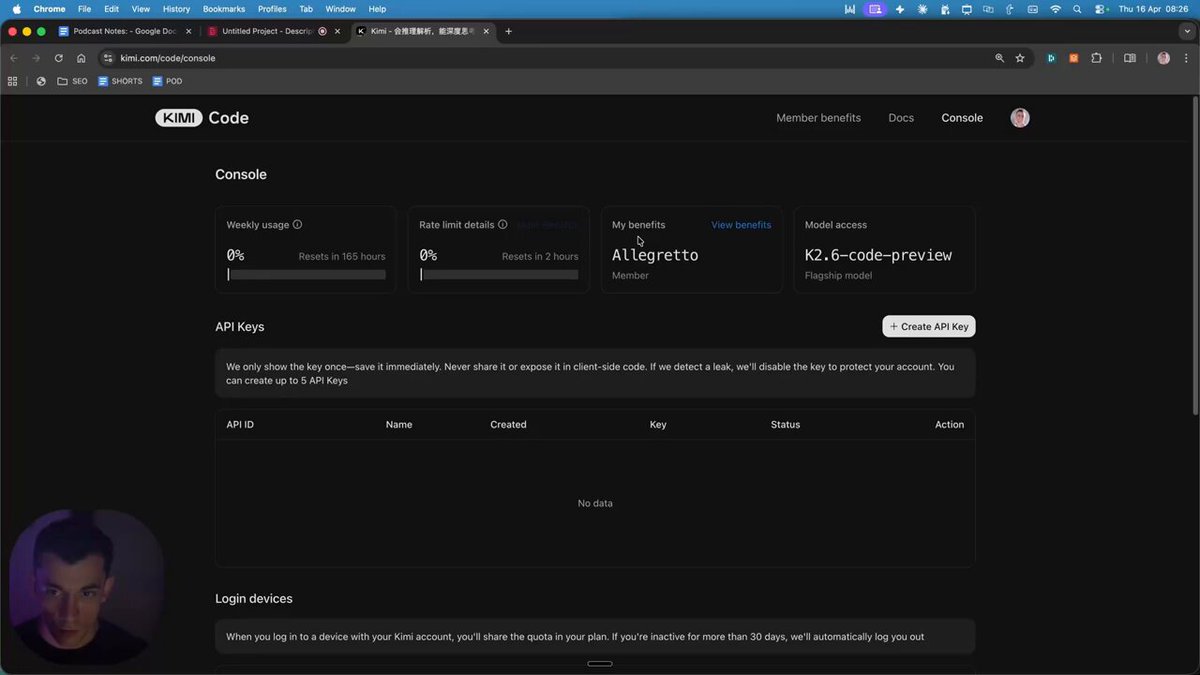Open the user avatar in Kimi header
1200x675 pixels.
pyautogui.click(x=1019, y=118)
